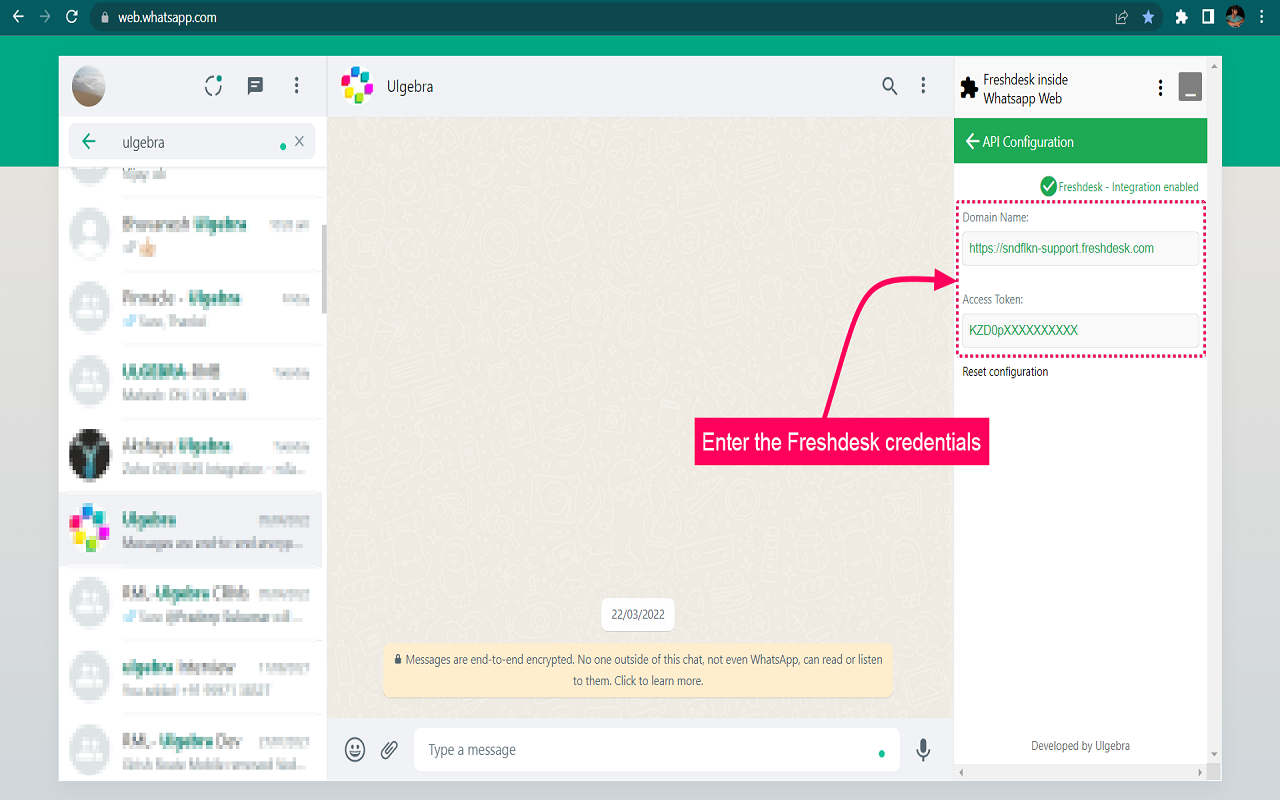Open Ulgebra contact name in chat header
Screen dimensions: 1280x800
pos(410,87)
